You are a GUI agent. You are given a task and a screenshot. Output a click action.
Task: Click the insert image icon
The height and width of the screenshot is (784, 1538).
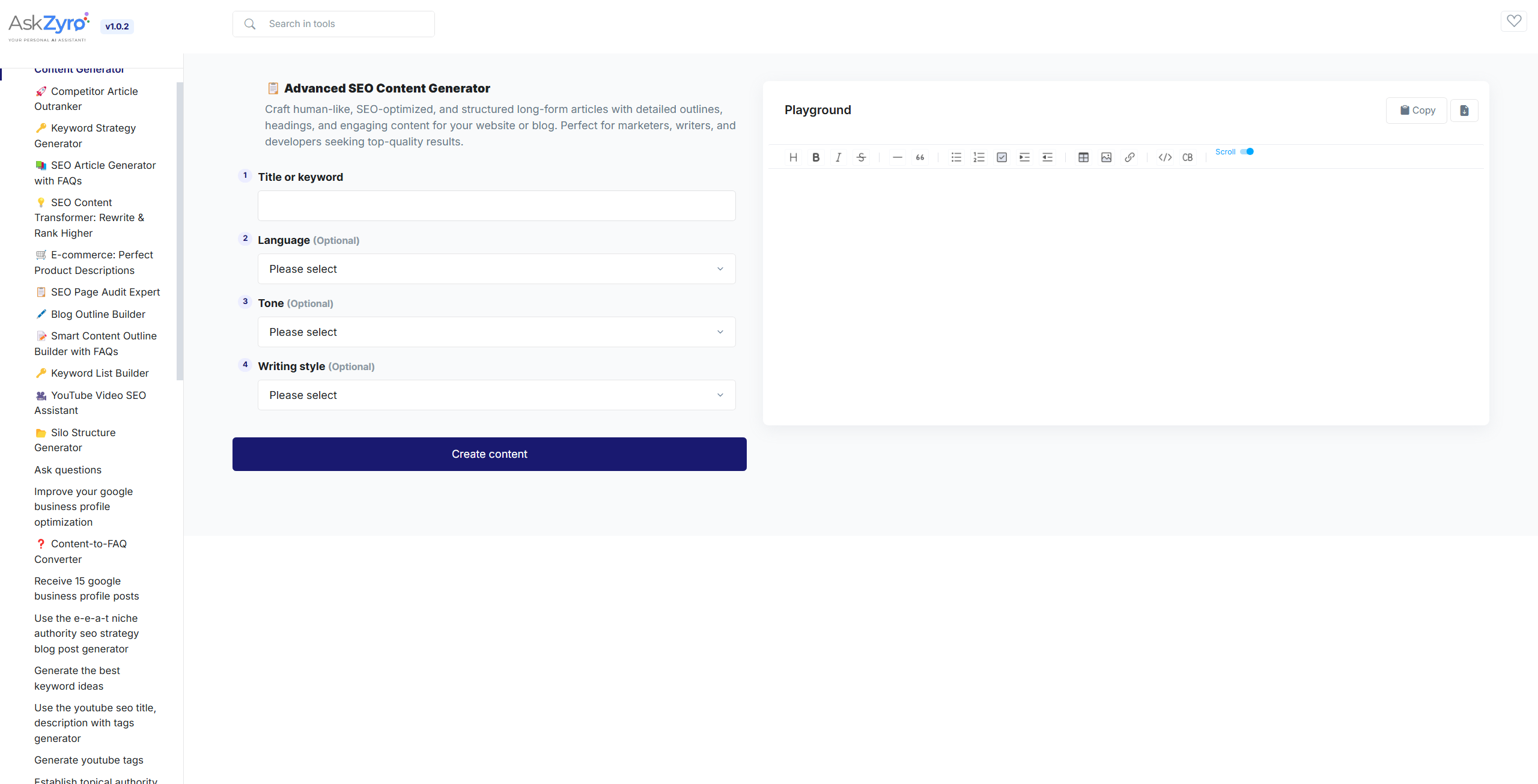point(1106,157)
